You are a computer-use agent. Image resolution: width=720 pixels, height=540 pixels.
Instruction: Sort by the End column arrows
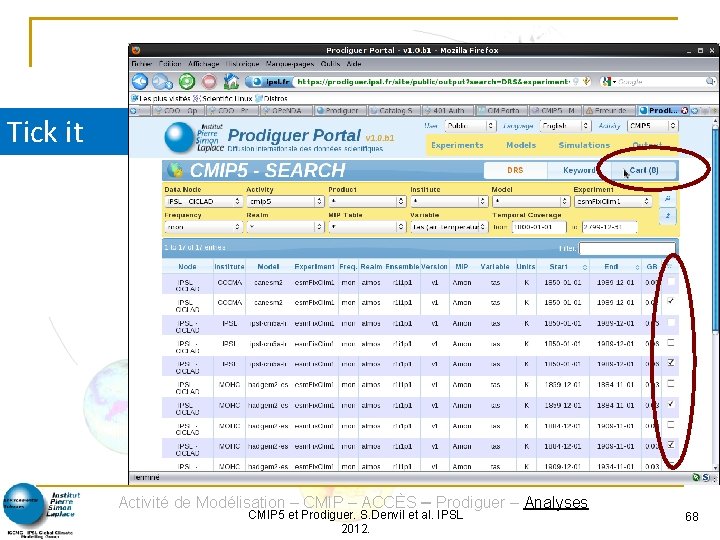point(637,267)
